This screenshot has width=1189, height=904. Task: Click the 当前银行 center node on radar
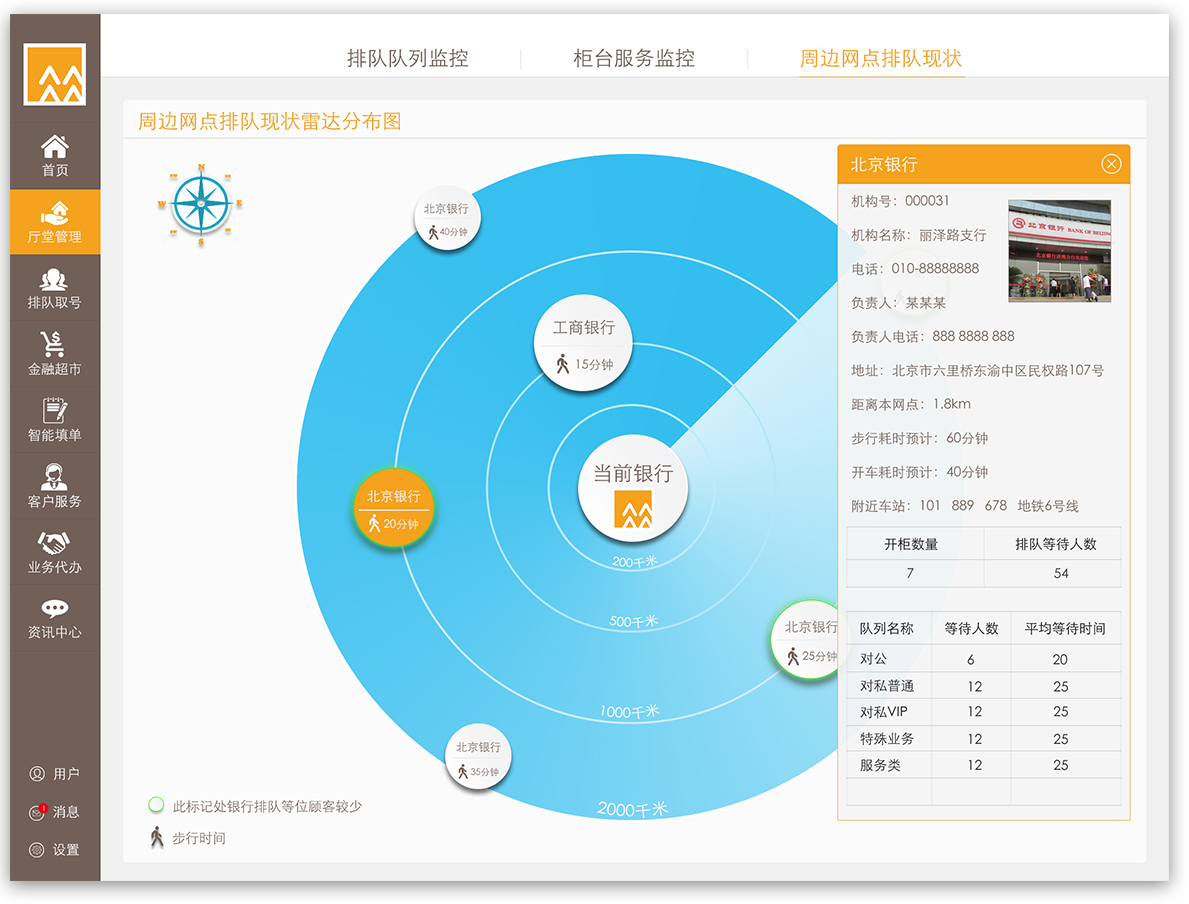633,487
